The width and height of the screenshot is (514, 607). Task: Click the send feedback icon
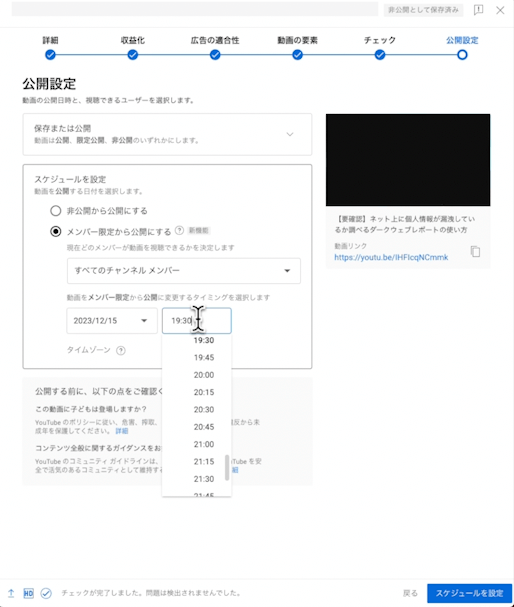point(478,10)
